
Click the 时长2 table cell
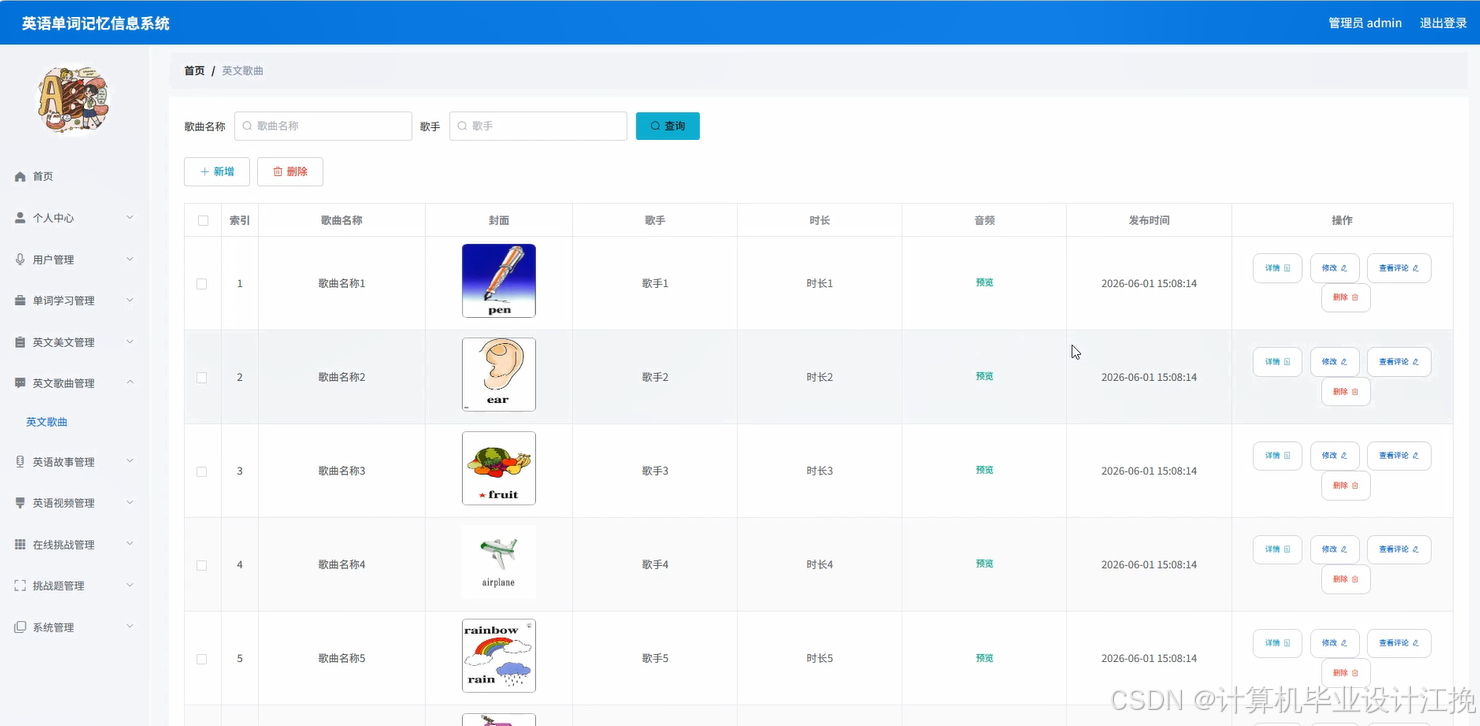[819, 377]
